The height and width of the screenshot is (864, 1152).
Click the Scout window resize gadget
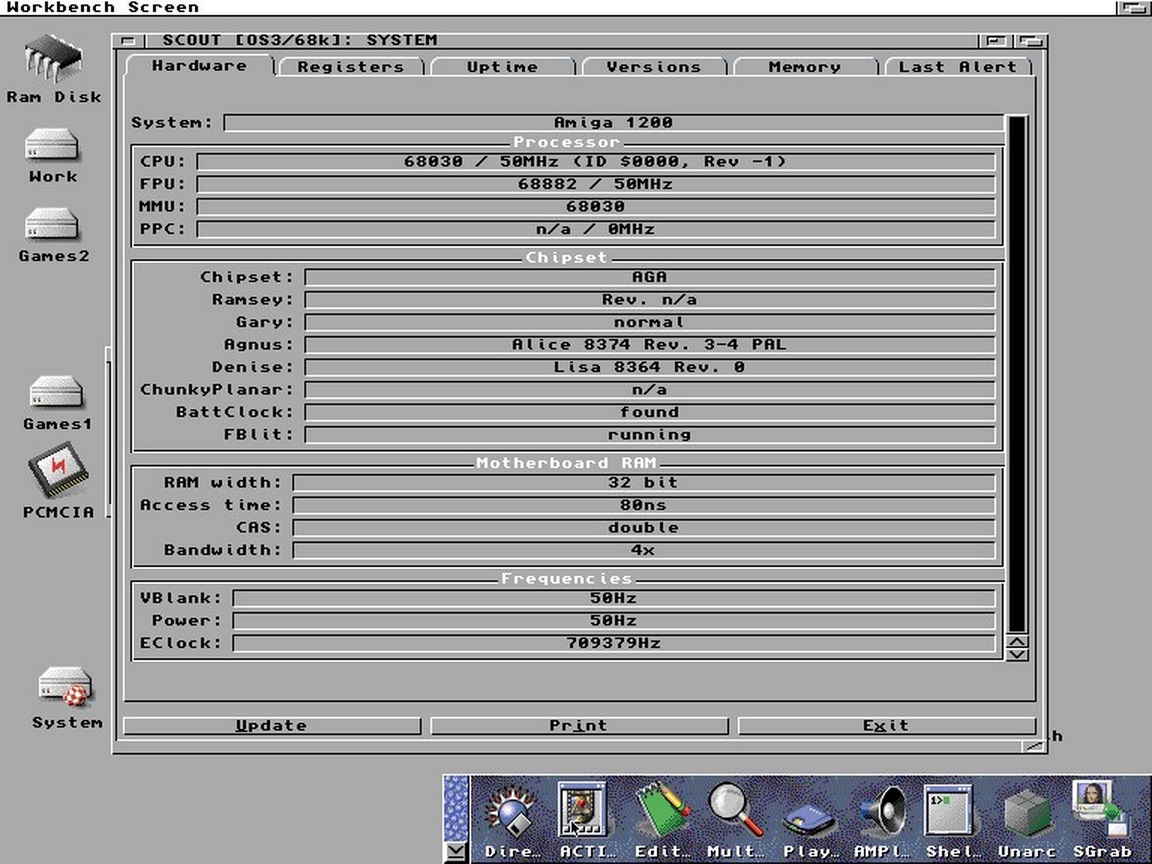[x=1034, y=746]
